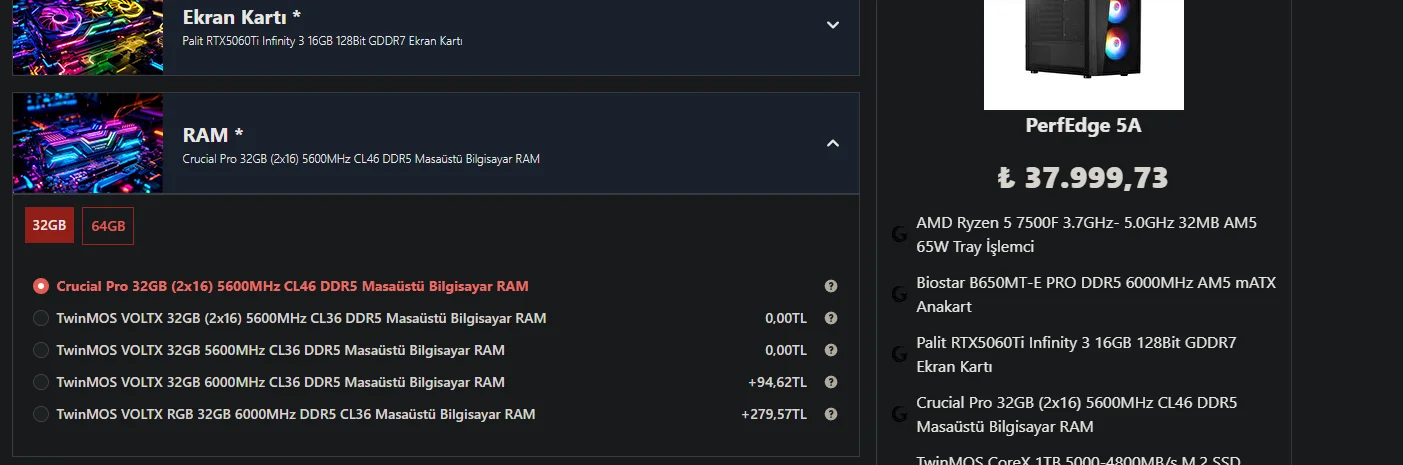1403x465 pixels.
Task: Click help icon for Crucial Pro 32GB RAM
Action: (x=830, y=286)
